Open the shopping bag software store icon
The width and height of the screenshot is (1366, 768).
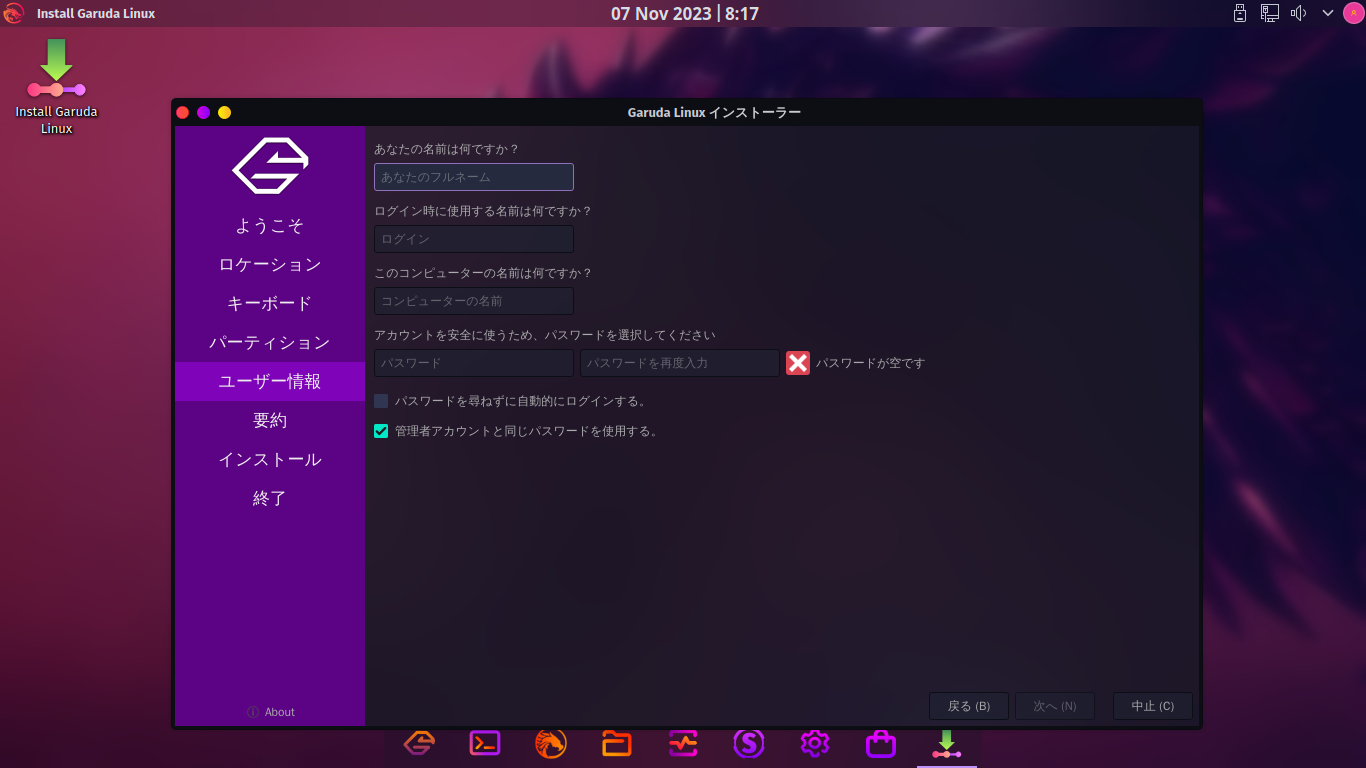point(881,743)
